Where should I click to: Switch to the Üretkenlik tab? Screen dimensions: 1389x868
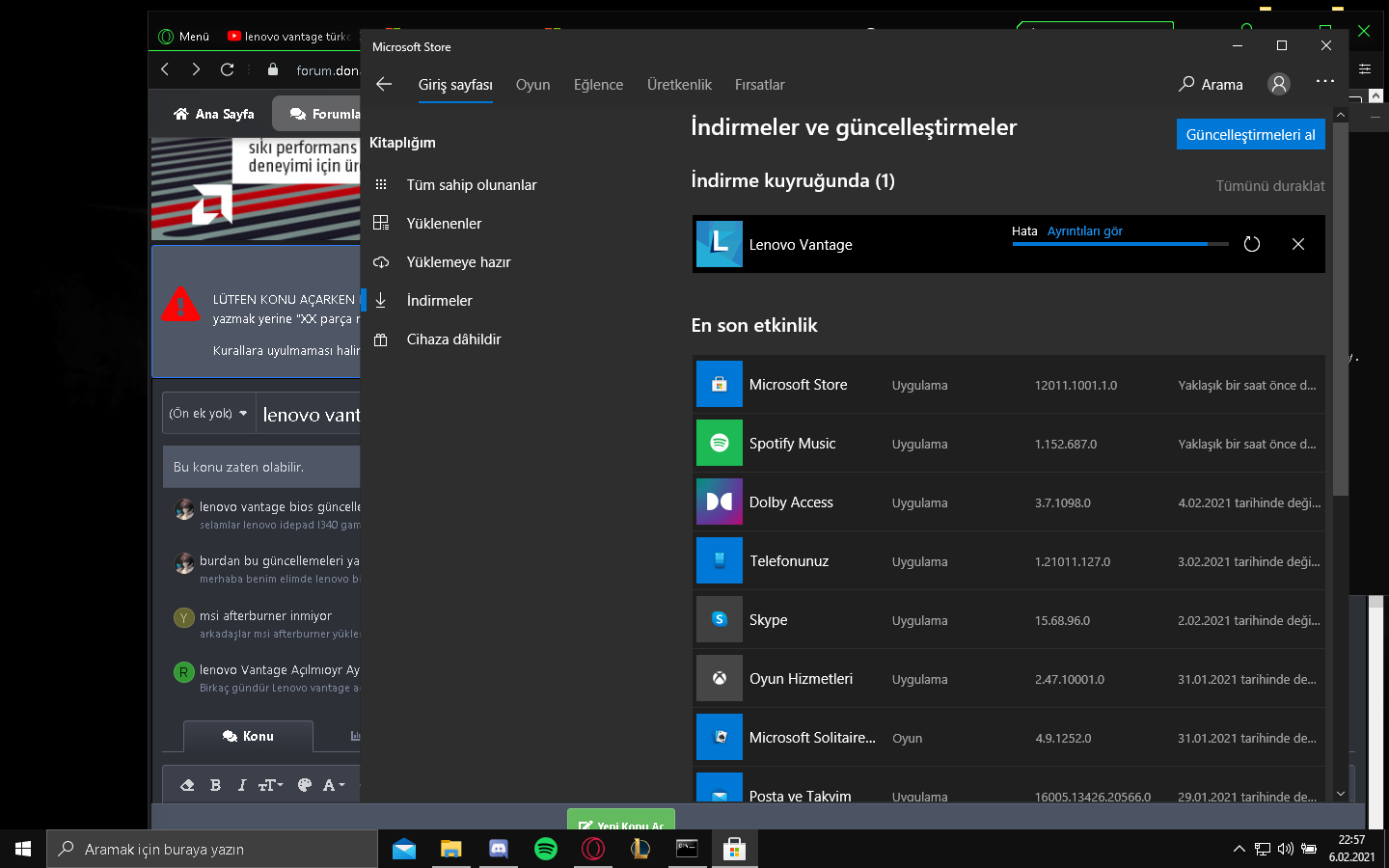tap(679, 85)
